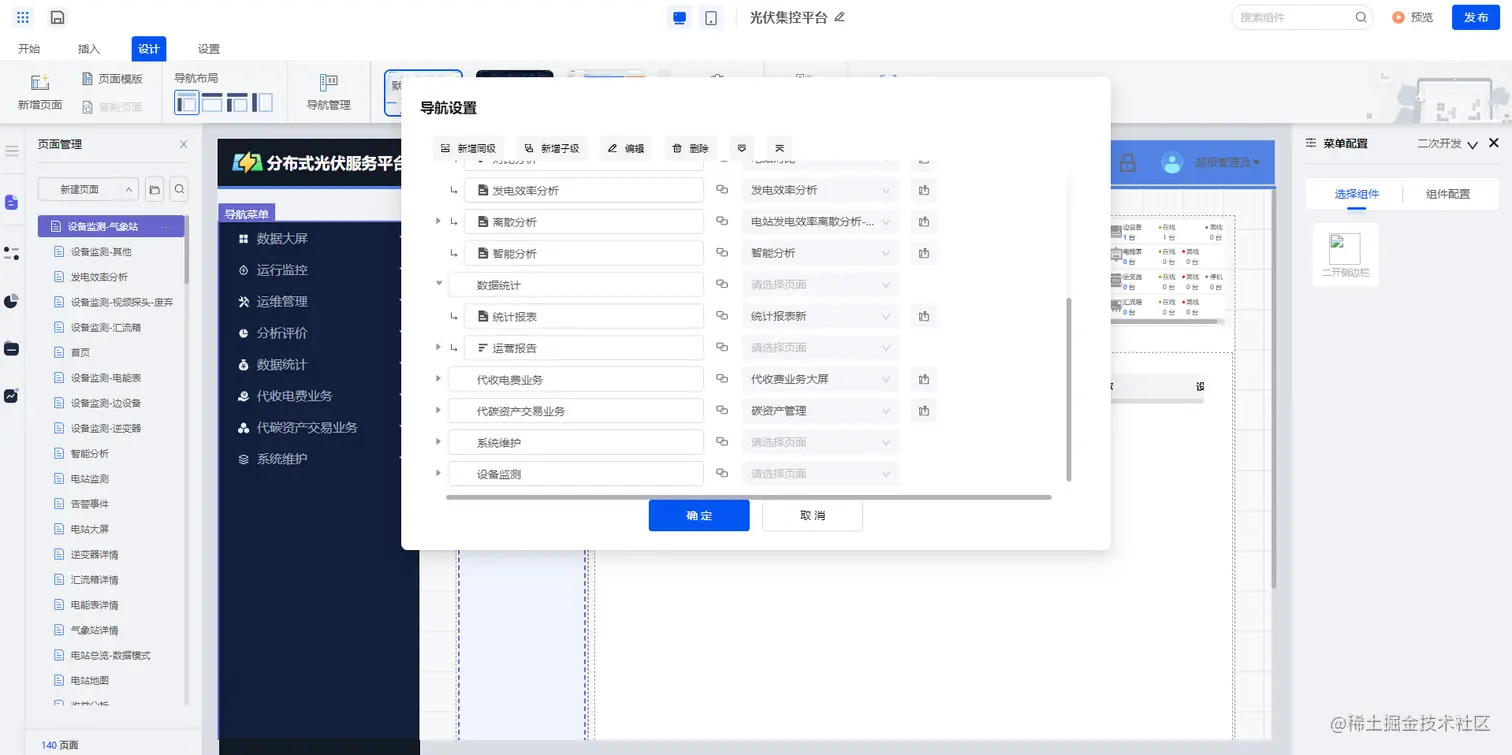The height and width of the screenshot is (755, 1512).
Task: Click the link icon beside 数据统计 entry
Action: [722, 284]
